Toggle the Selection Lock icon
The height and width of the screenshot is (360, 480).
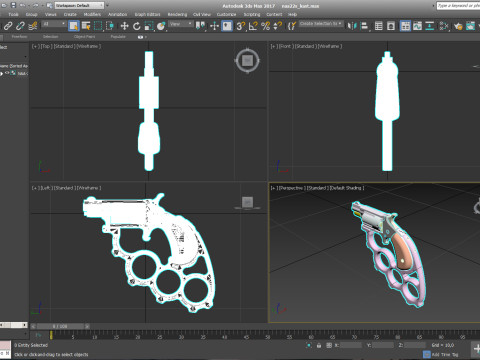pos(319,345)
